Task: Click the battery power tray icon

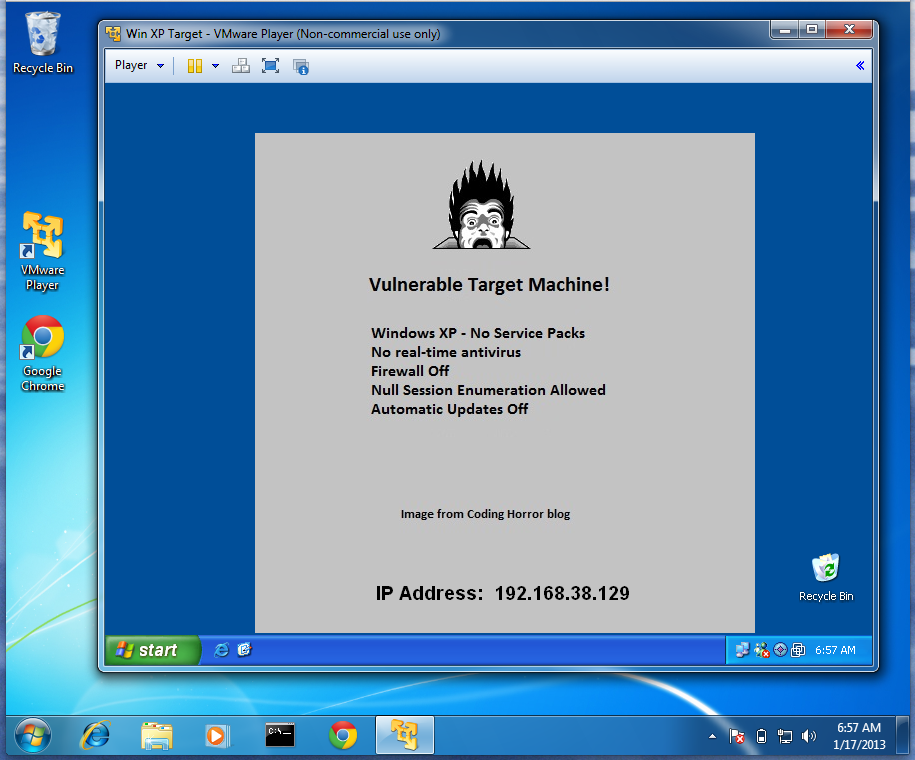Action: click(761, 736)
